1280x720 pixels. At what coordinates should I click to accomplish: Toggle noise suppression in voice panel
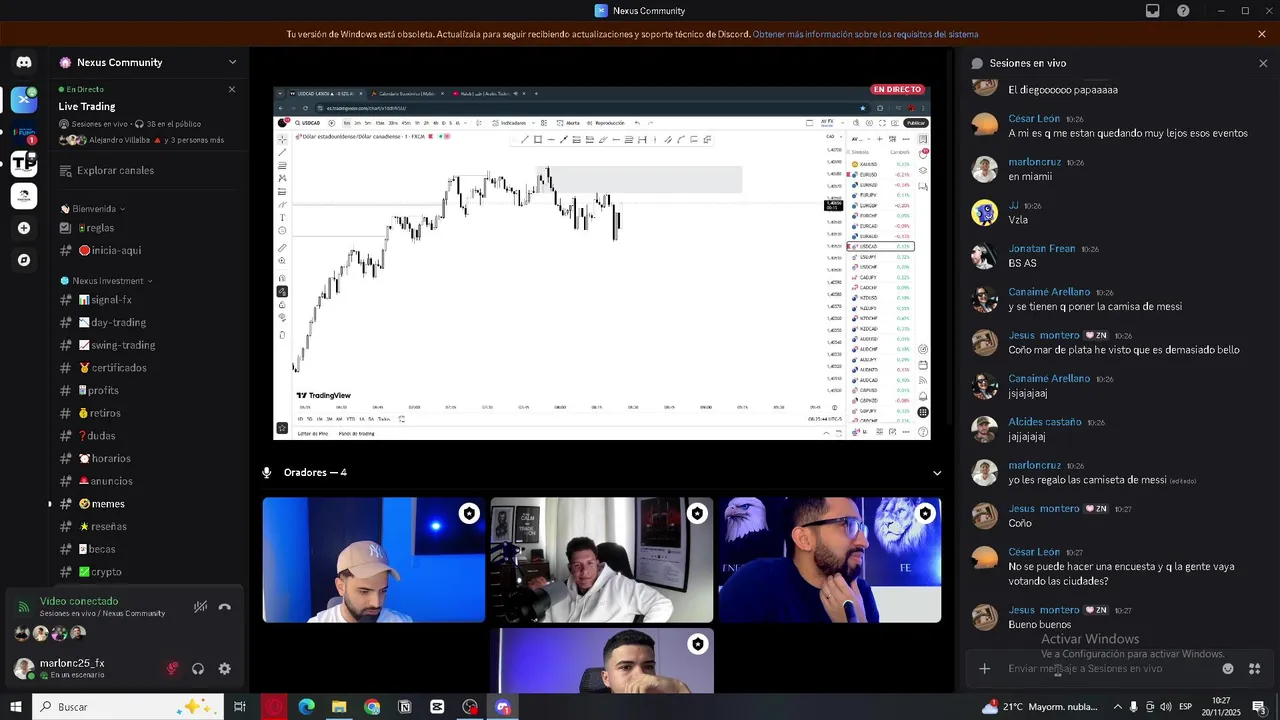200,606
